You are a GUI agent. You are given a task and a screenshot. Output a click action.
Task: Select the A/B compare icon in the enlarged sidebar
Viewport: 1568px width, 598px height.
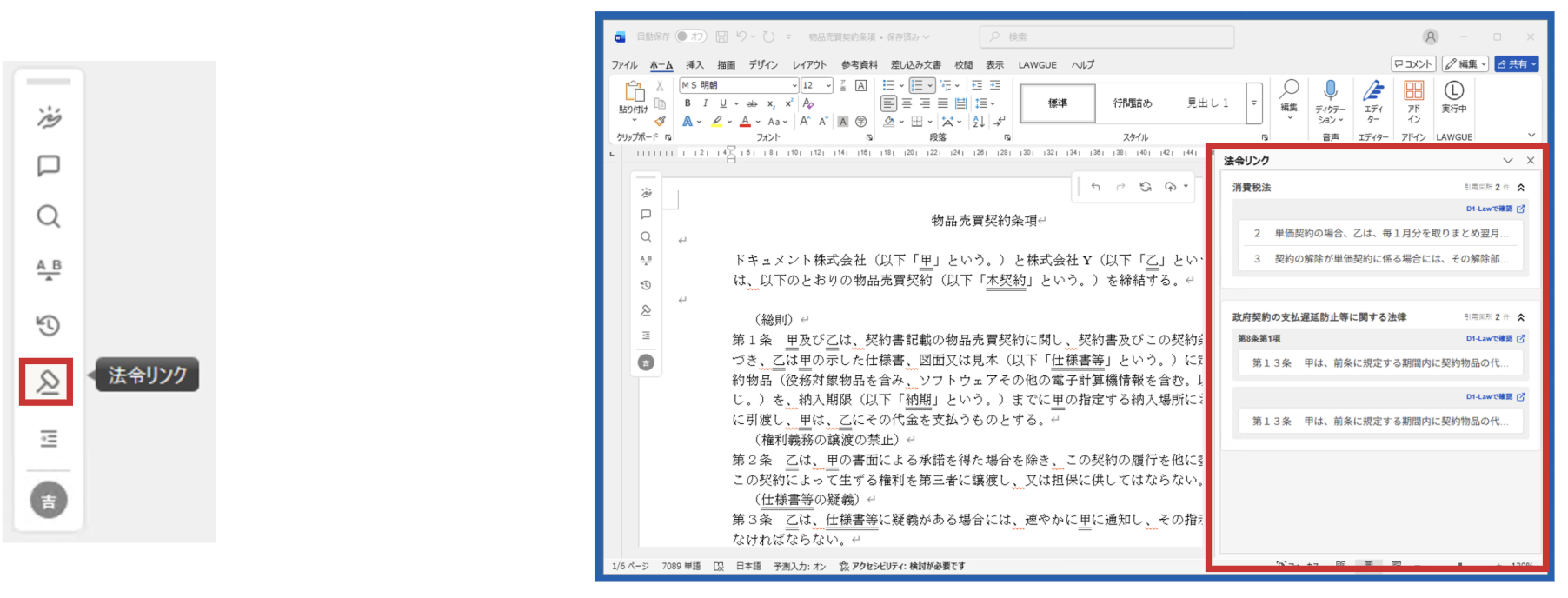coord(49,269)
